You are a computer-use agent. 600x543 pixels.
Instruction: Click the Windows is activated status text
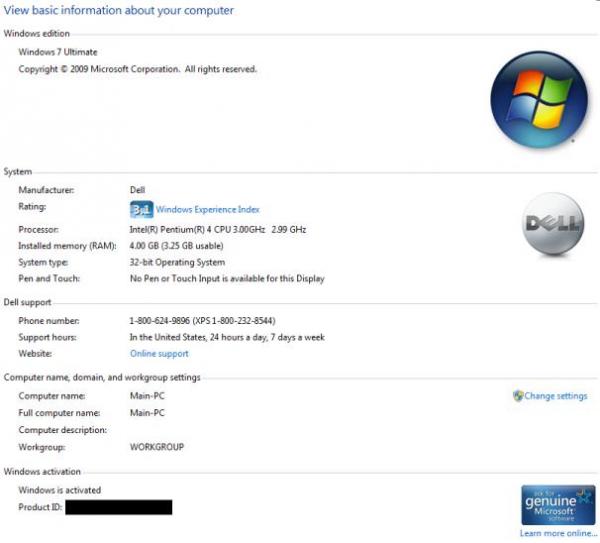coord(60,490)
